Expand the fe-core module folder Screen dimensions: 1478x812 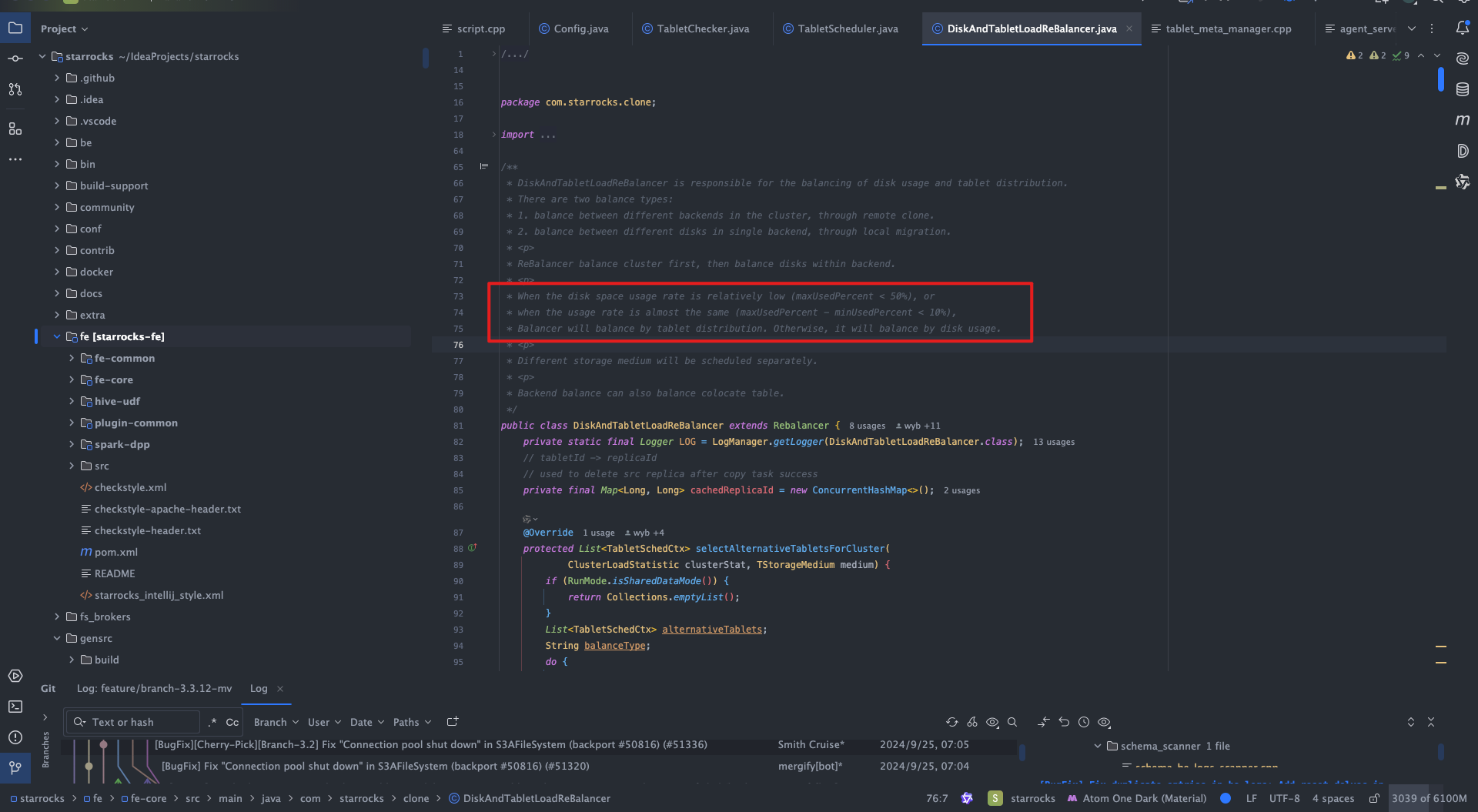(72, 379)
